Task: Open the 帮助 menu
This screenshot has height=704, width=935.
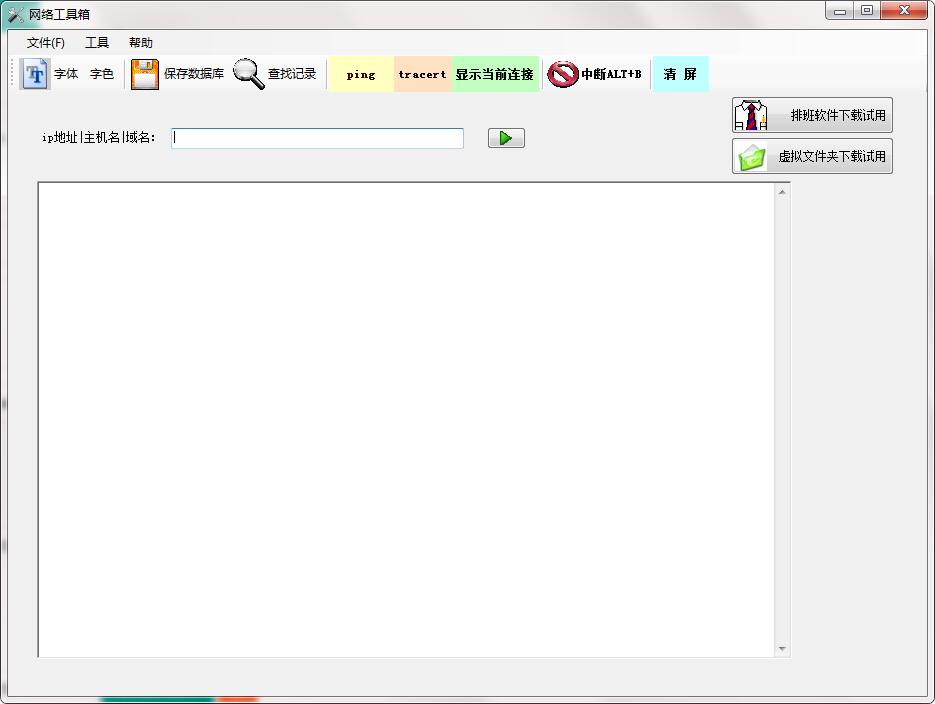Action: point(141,43)
